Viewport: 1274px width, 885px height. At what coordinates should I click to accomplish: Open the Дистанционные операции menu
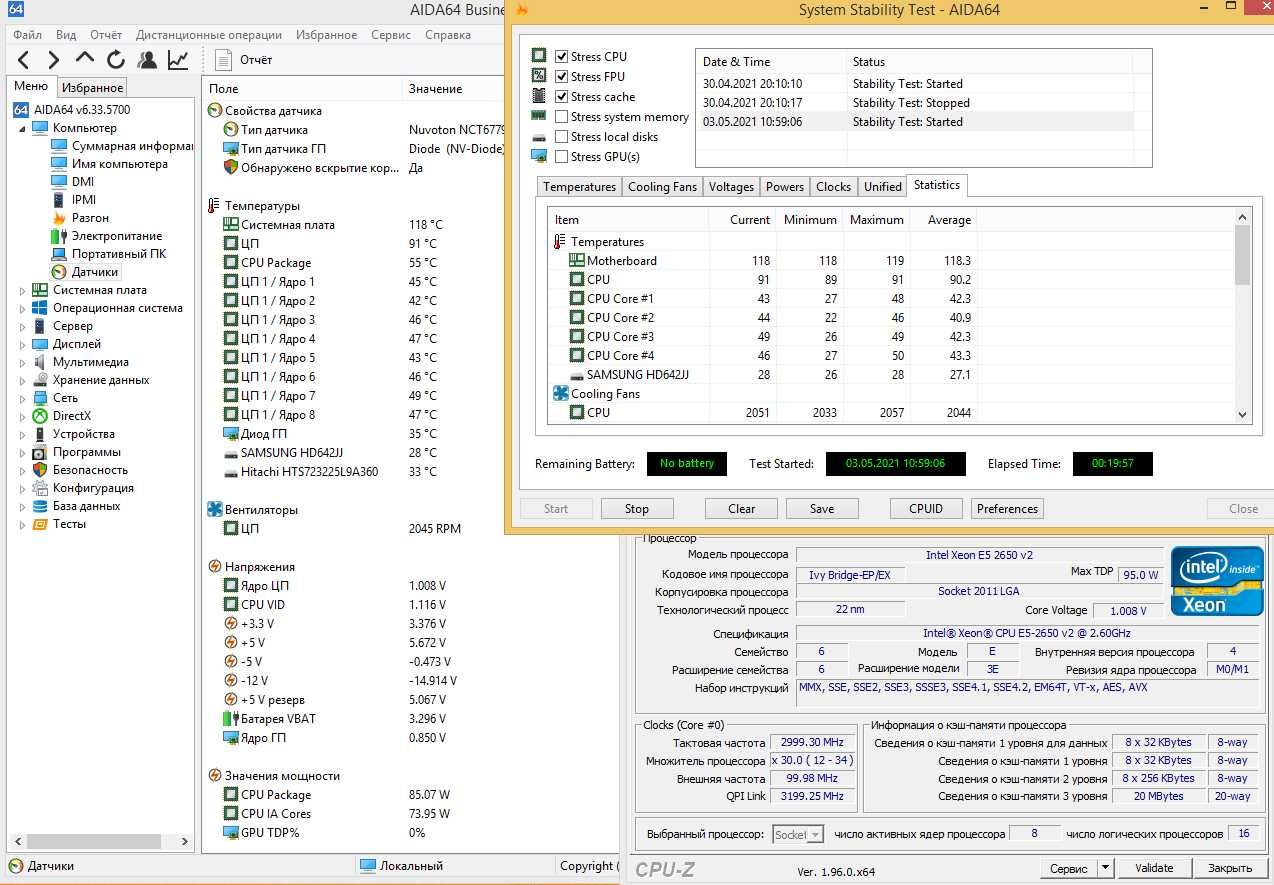tap(209, 35)
